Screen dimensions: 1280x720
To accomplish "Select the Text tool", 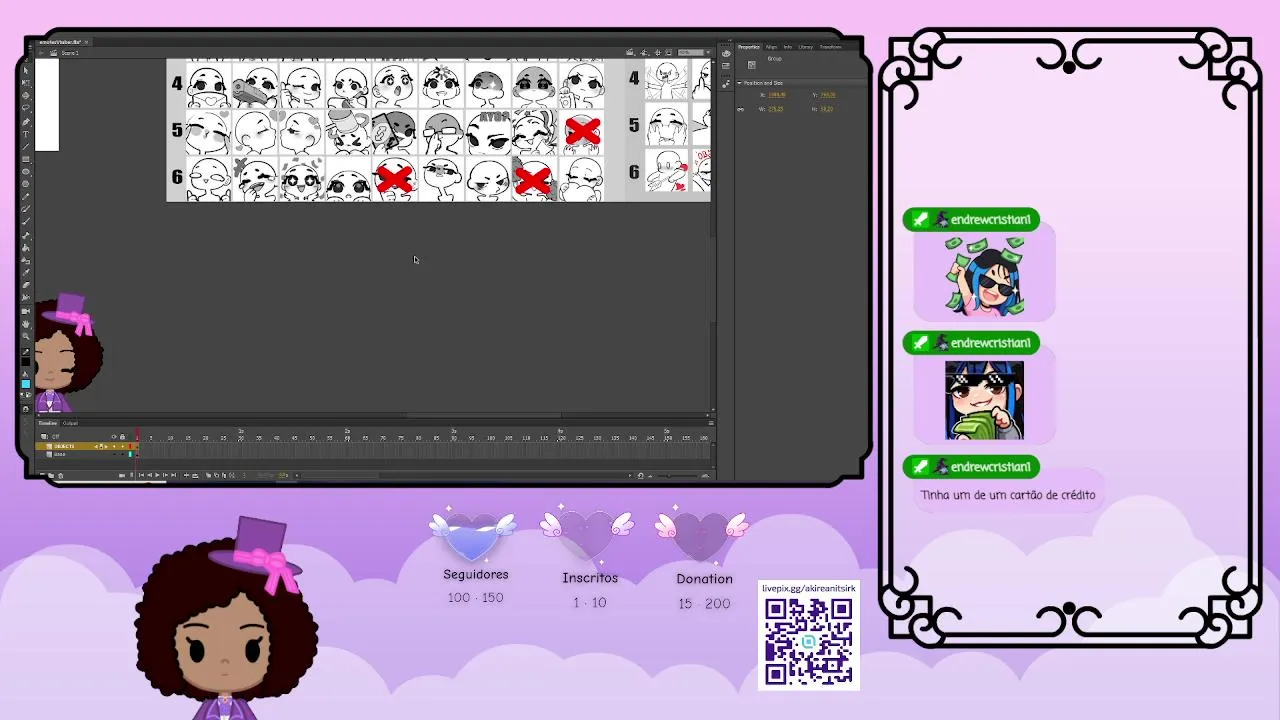I will (x=26, y=133).
